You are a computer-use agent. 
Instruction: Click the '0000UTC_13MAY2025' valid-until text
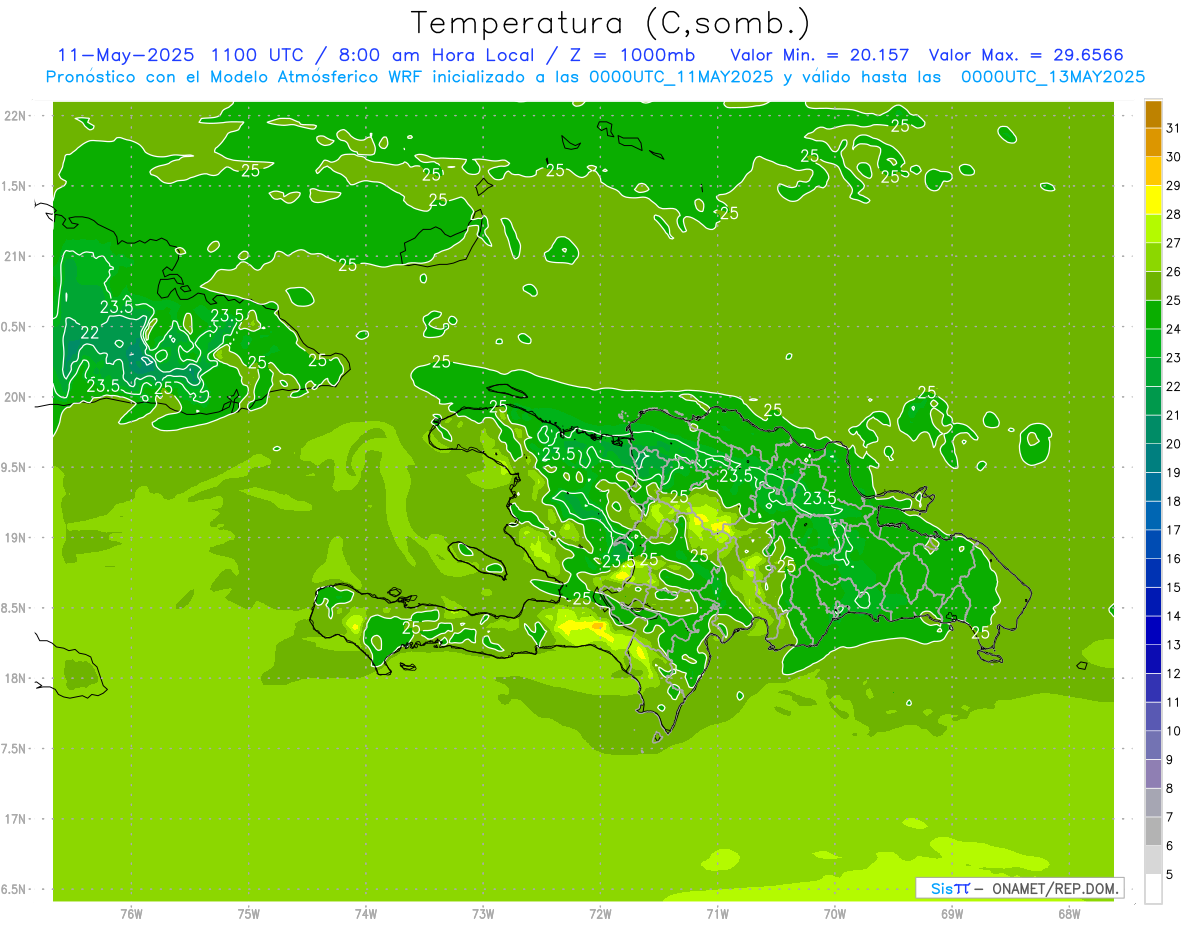click(x=1053, y=77)
